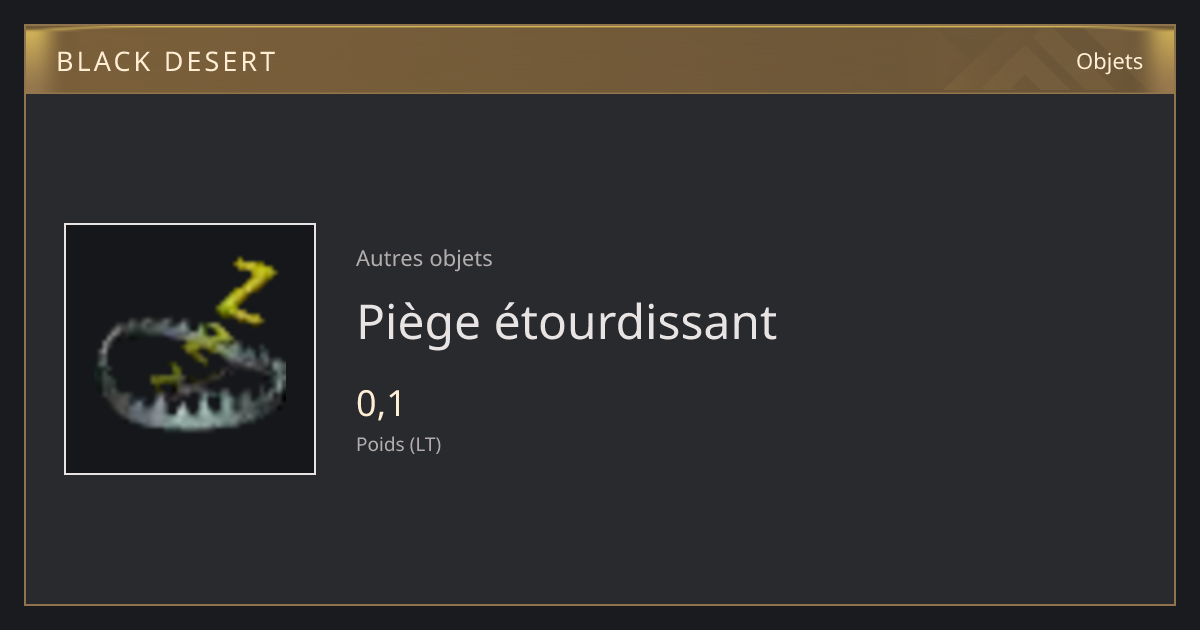Click the word Piège in title

419,324
